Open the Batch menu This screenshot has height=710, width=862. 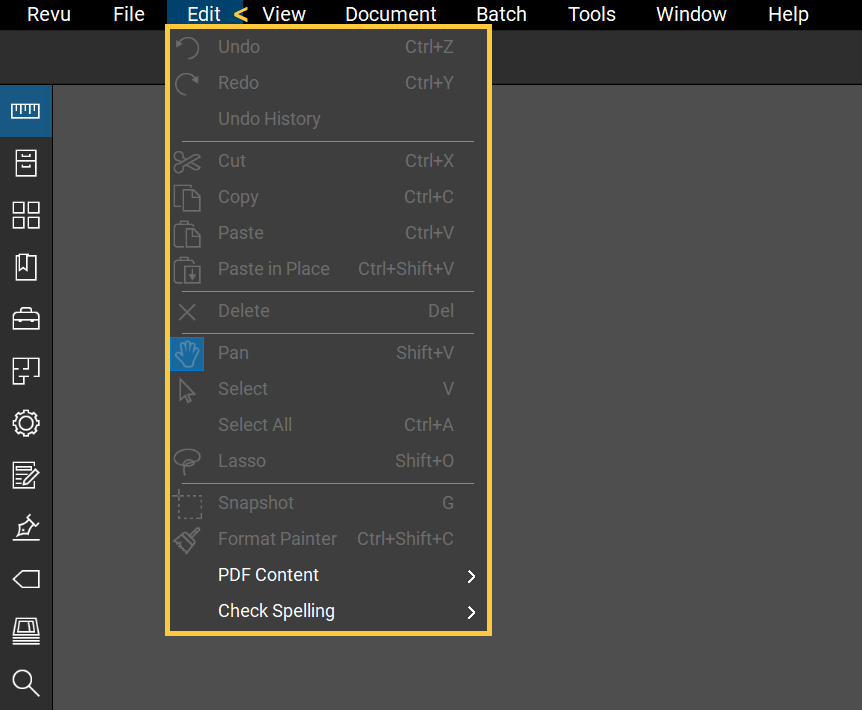501,14
